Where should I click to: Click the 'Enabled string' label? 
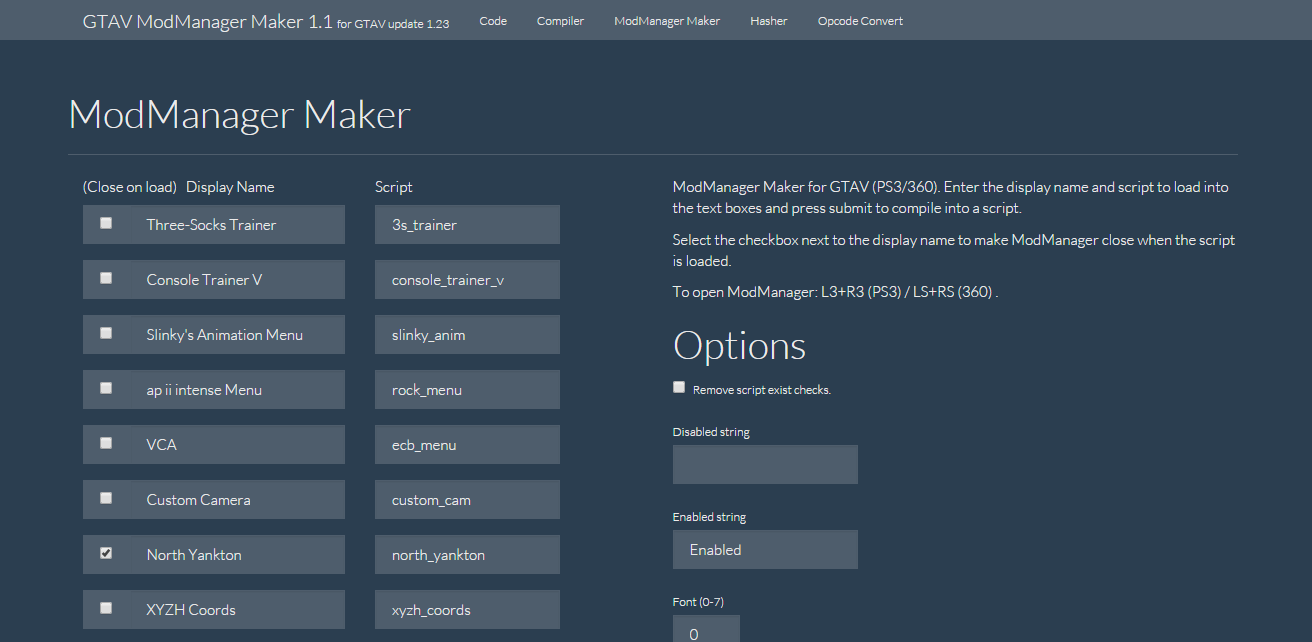(710, 517)
